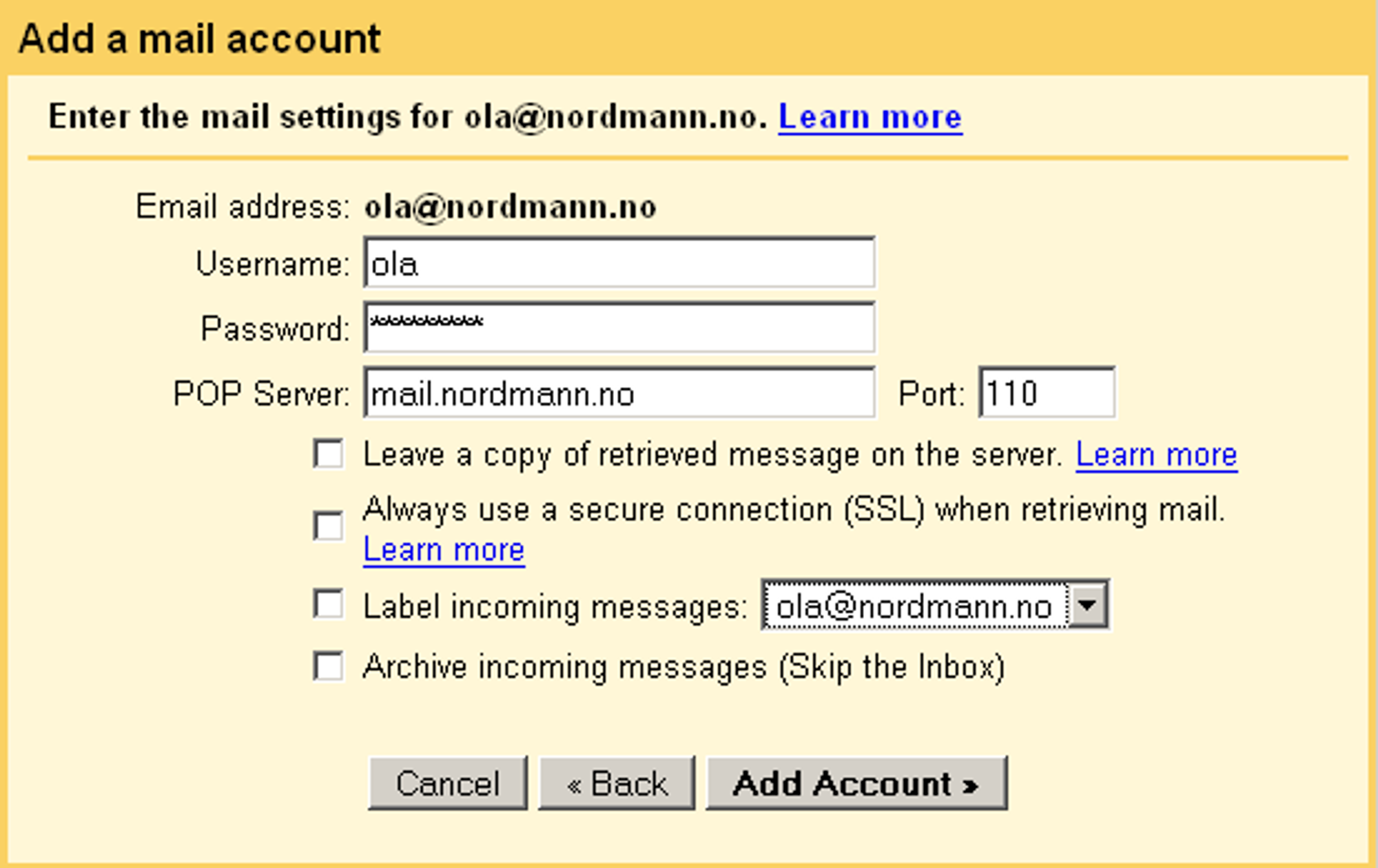Screen dimensions: 1378x868
Task: Click the 'POP Server:' label
Action: [x=262, y=394]
